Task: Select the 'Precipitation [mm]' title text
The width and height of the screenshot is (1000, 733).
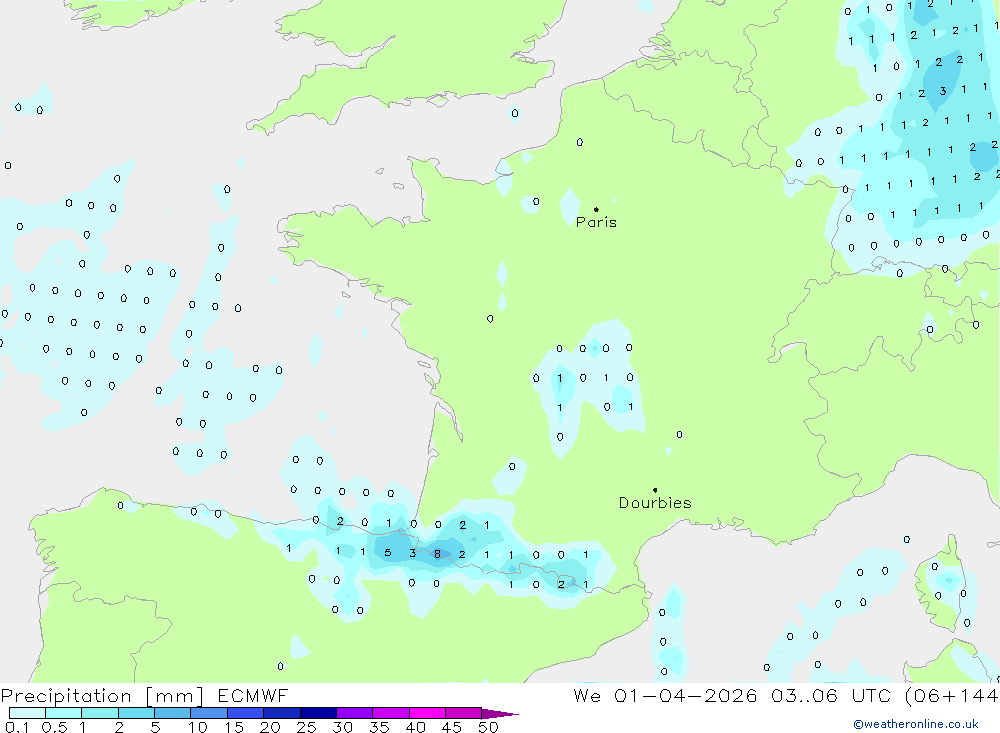Action: tap(103, 696)
